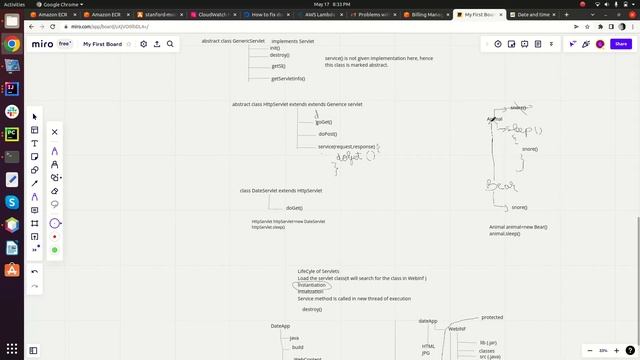Image resolution: width=640 pixels, height=360 pixels.
Task: Open Skype from the Ubuntu dock
Action: pos(12,202)
